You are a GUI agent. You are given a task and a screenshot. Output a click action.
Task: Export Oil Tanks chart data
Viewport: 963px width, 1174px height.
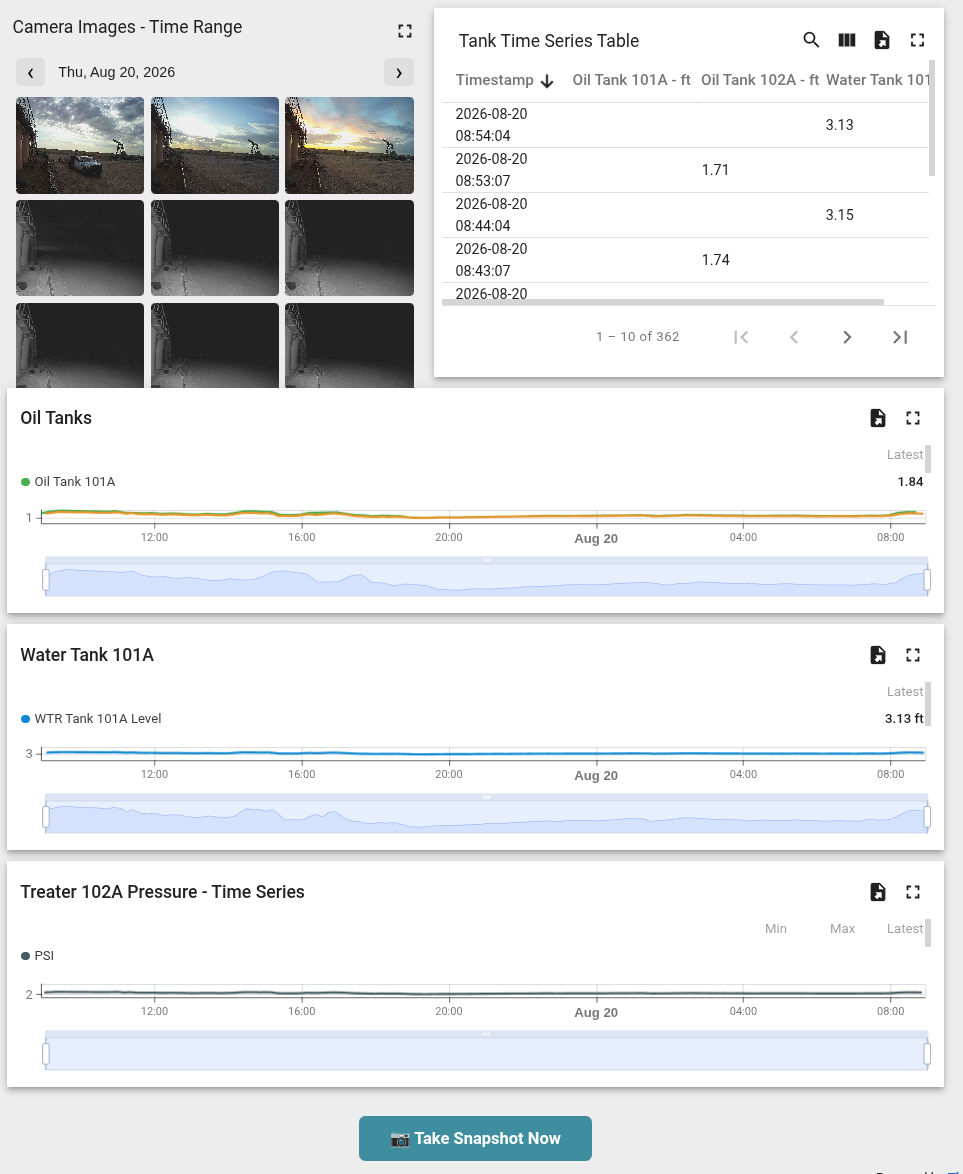point(878,418)
